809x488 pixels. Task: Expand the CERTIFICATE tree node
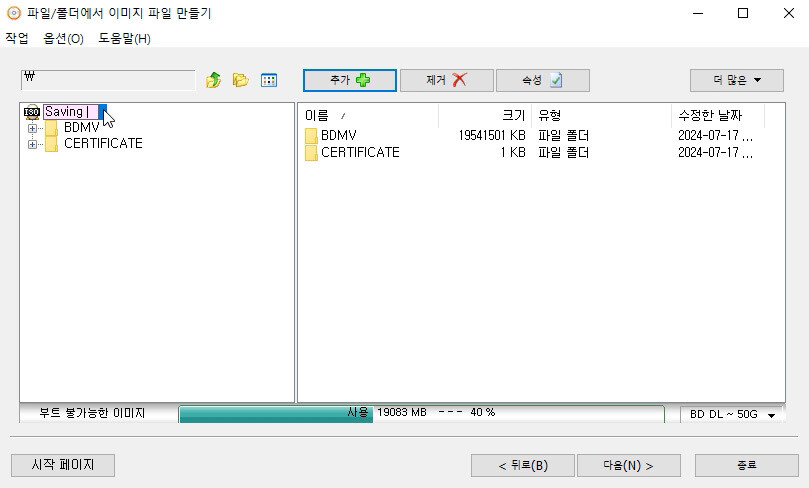point(33,144)
